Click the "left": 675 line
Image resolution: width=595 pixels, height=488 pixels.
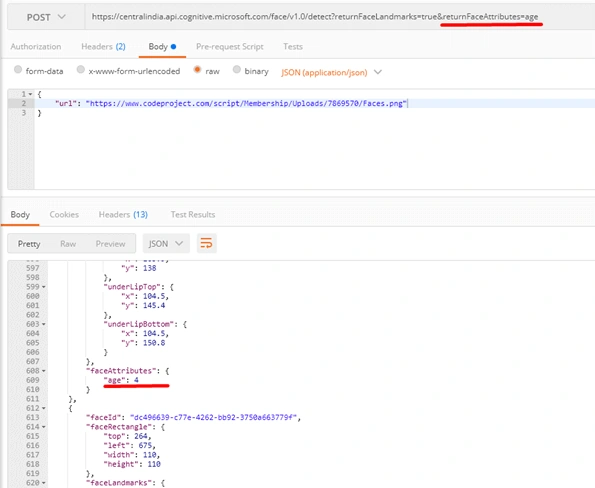pos(129,445)
